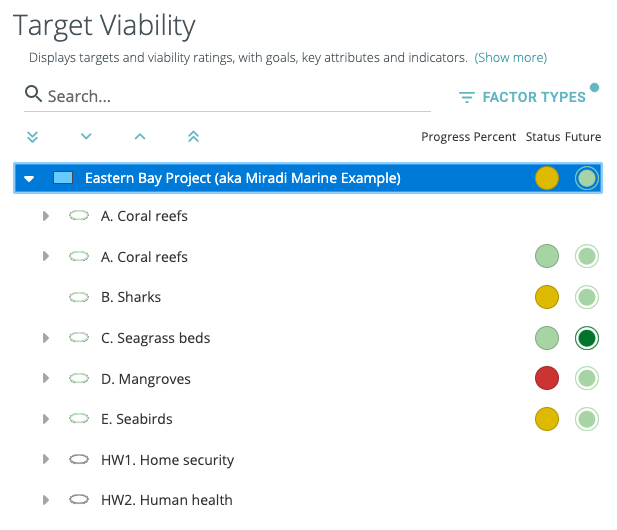Click the collapse one level chevron icon
This screenshot has width=617, height=530.
click(140, 136)
